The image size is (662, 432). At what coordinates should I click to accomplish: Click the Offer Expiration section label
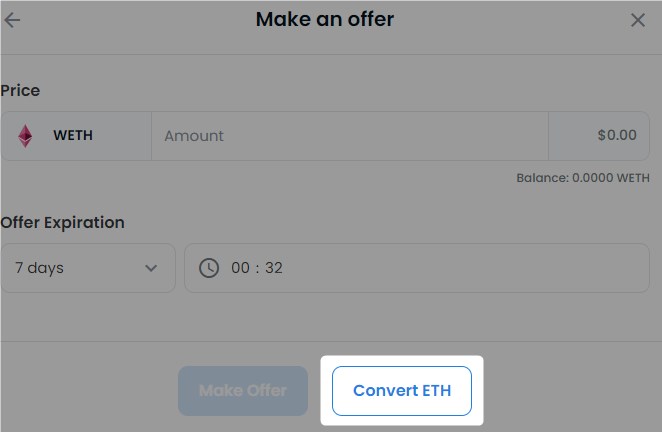62,223
